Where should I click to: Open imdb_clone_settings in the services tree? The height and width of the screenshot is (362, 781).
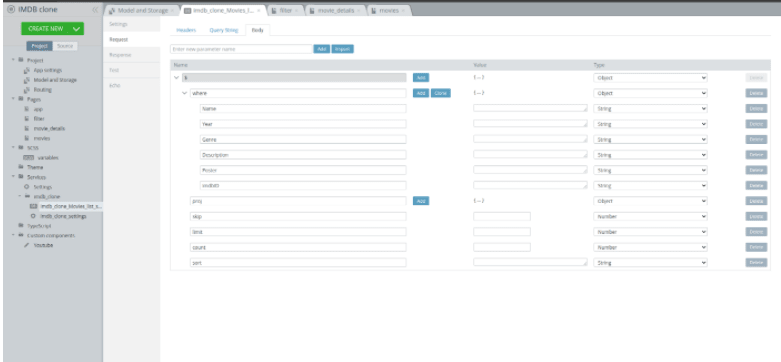pos(63,216)
